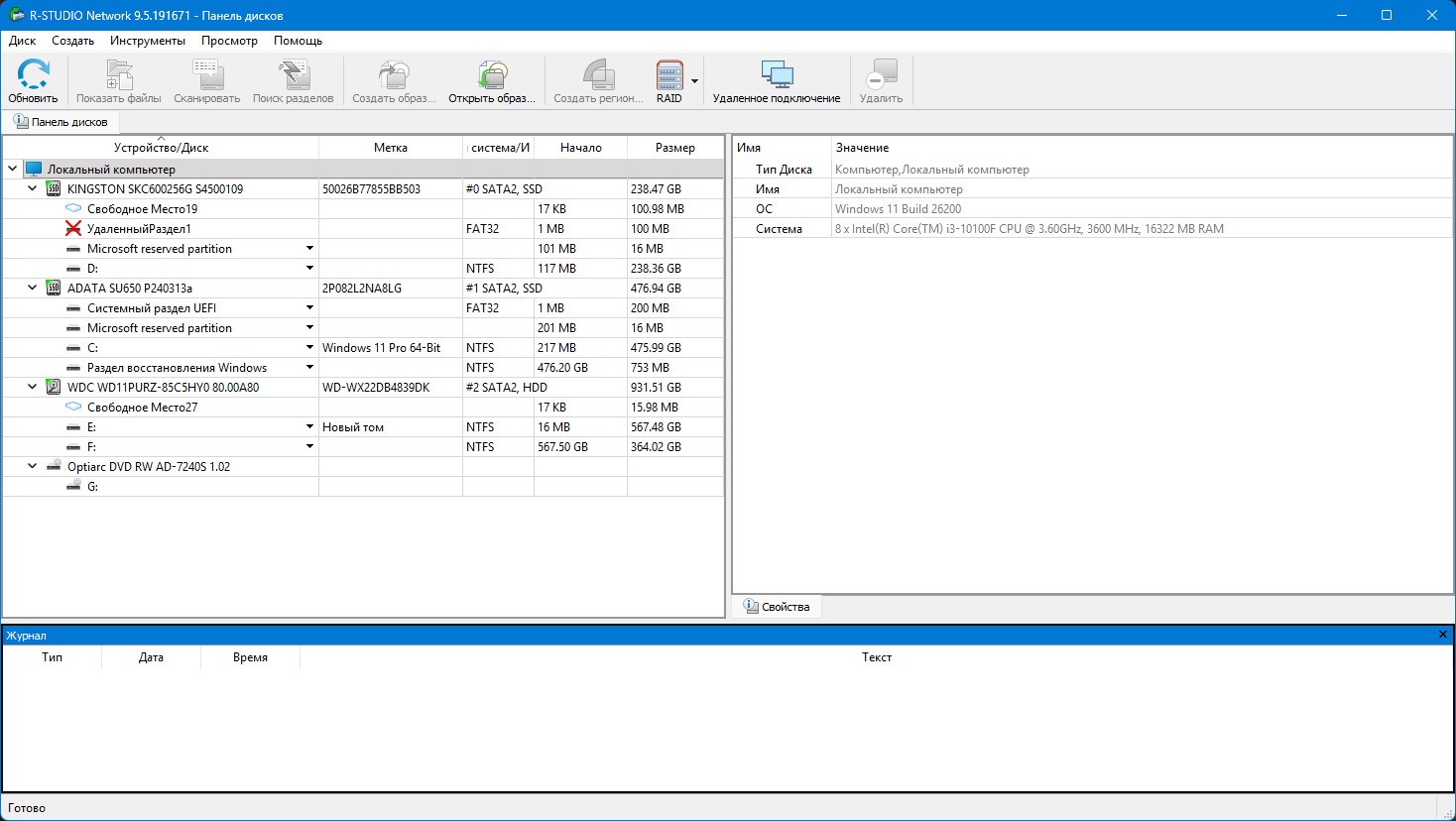Click the RAID toolbar icon
The image size is (1456, 821).
point(669,75)
